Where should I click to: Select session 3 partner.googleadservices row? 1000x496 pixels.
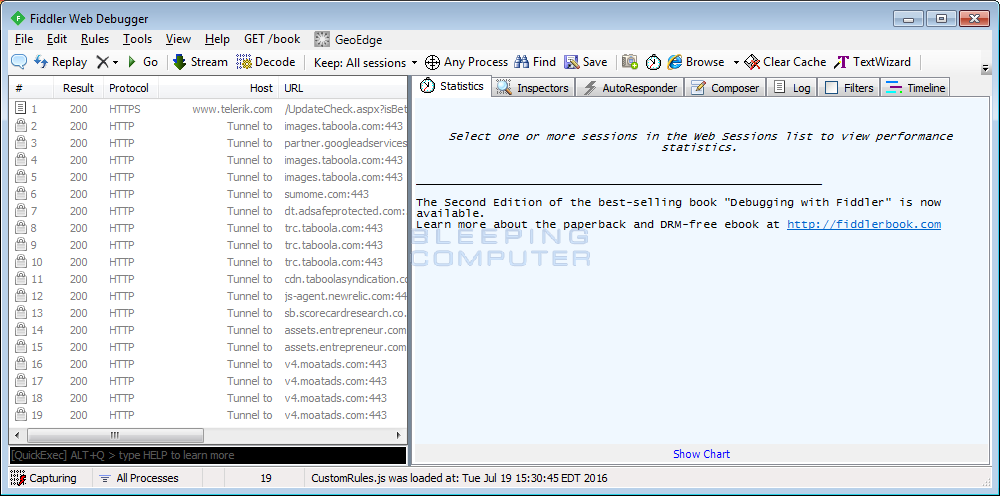(208, 143)
